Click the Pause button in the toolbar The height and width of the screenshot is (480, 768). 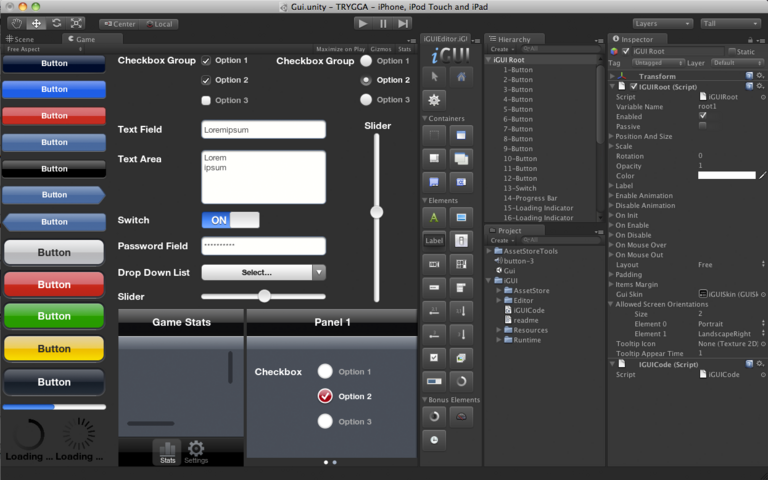[383, 23]
